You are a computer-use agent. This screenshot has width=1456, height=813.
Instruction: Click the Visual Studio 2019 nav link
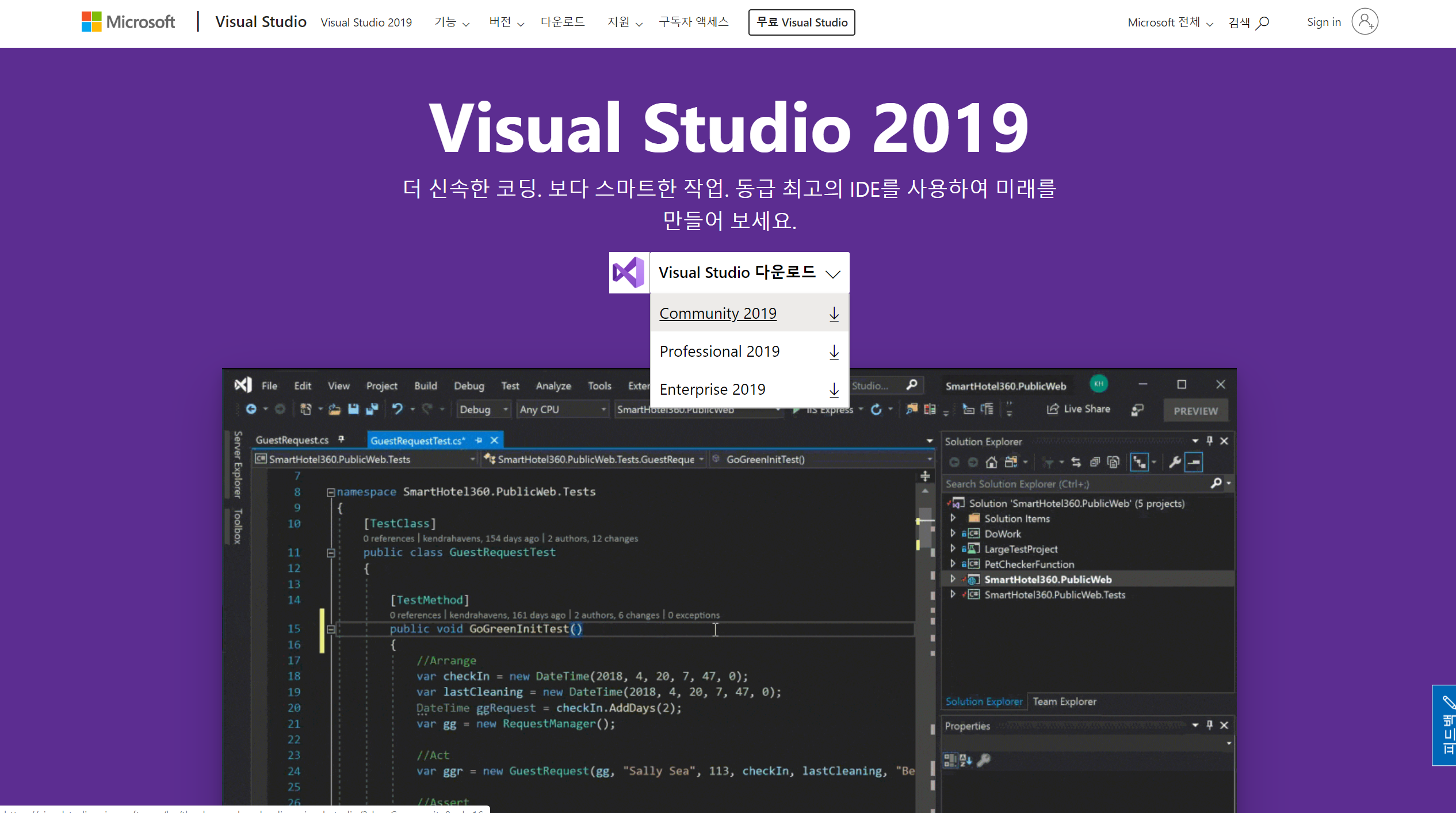[366, 22]
